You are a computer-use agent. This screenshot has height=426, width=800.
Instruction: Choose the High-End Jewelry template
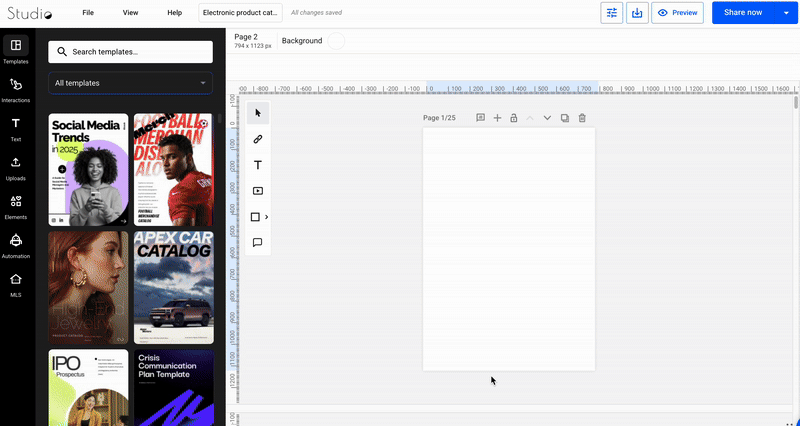(88, 287)
